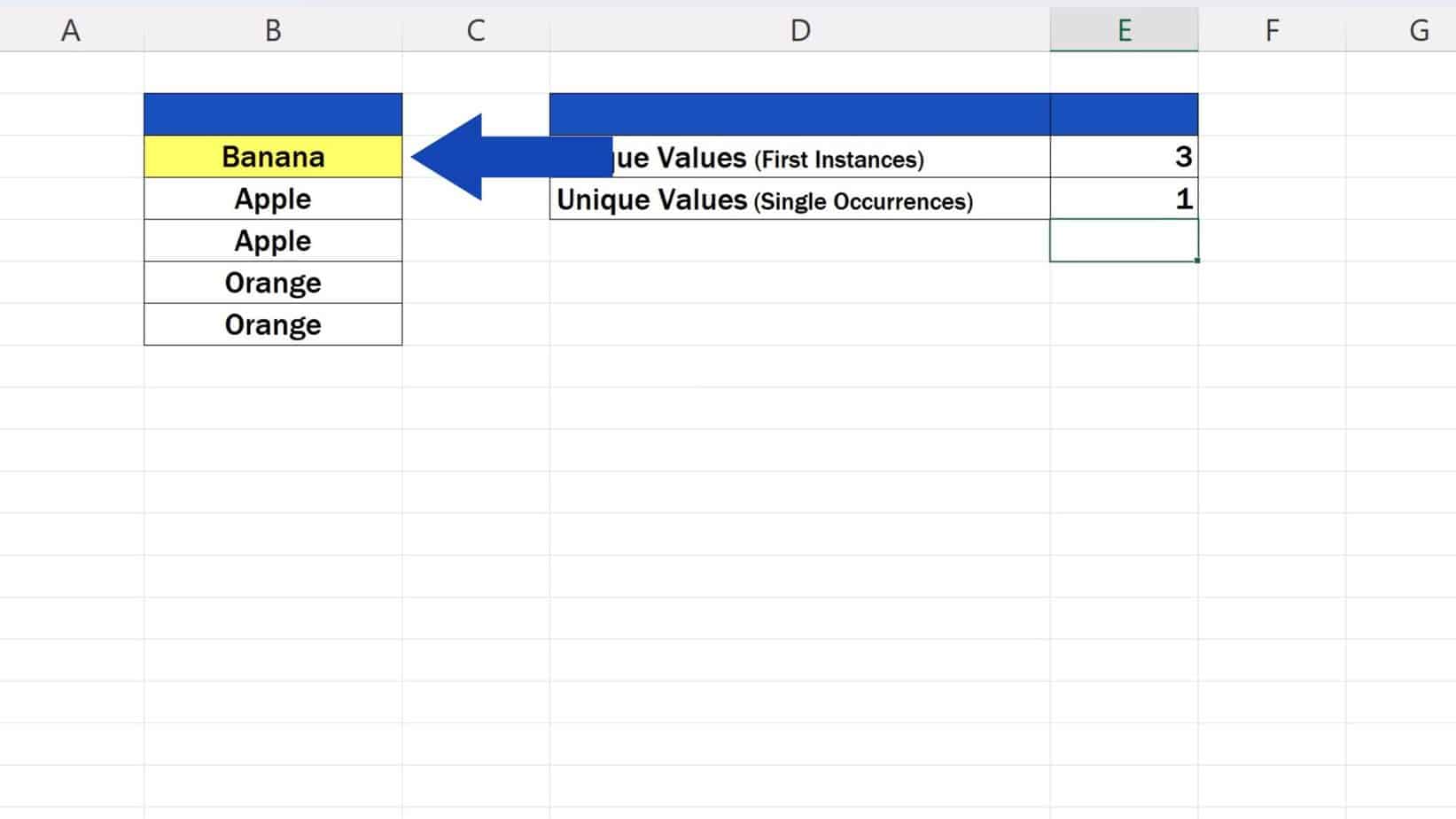
Task: Click the currently selected empty cell below the value 1
Action: [x=1123, y=240]
